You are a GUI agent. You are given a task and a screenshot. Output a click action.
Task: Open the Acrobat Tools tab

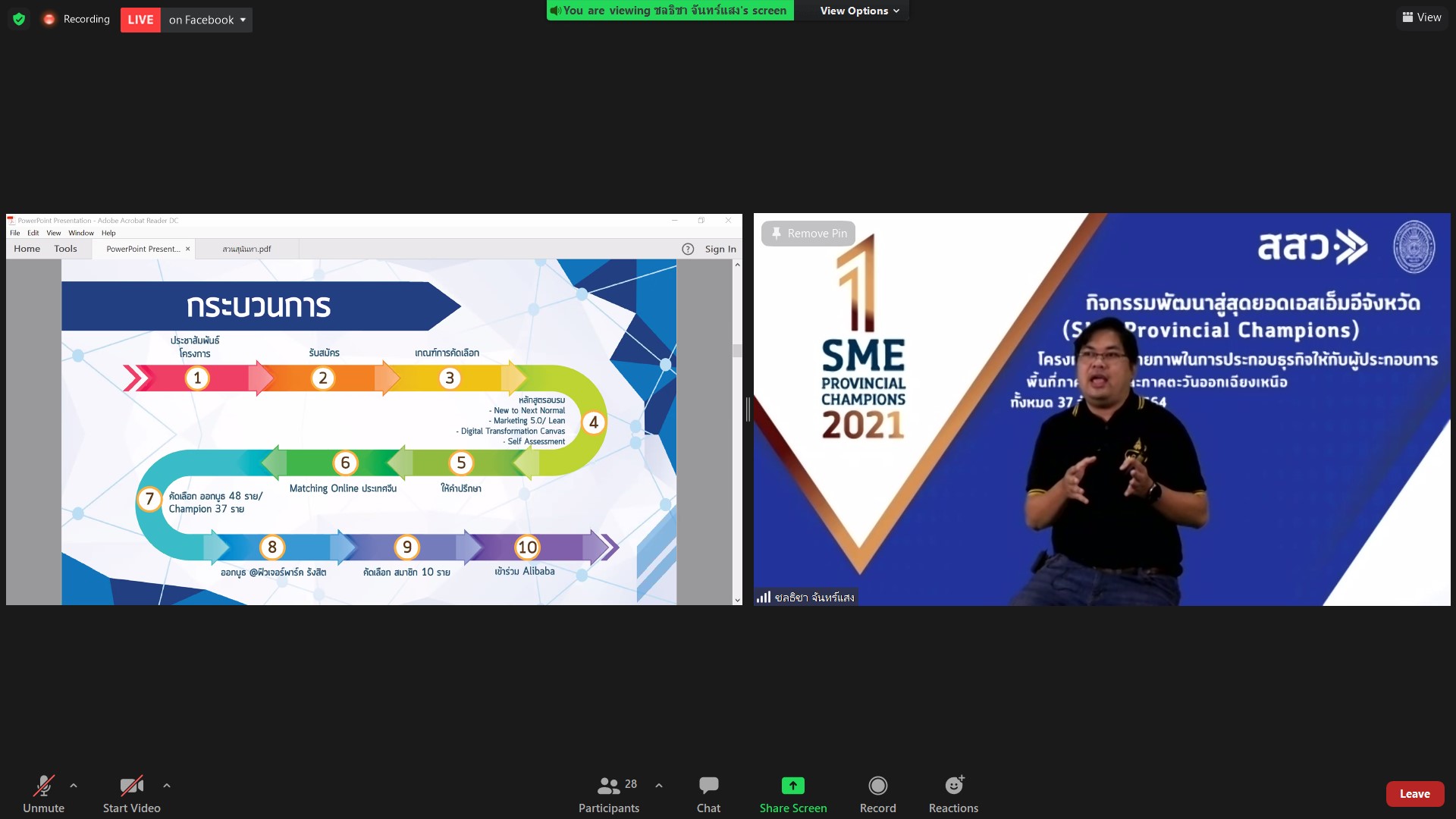[x=65, y=249]
